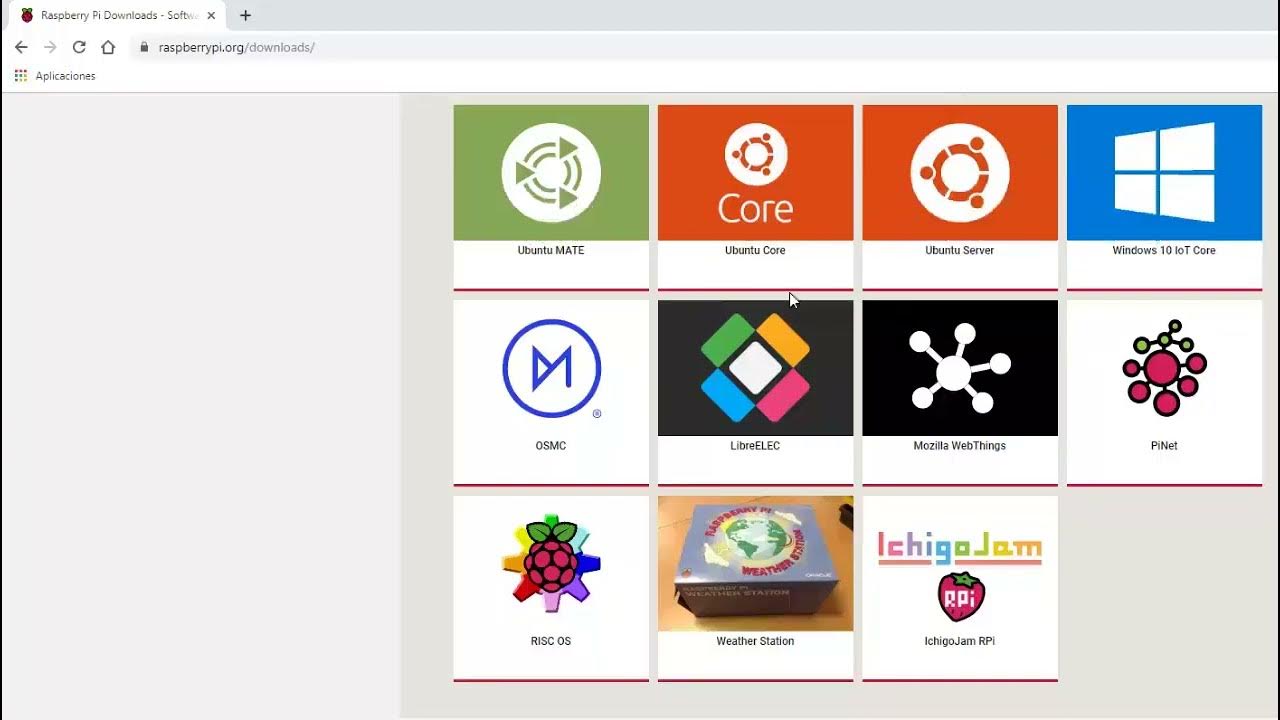The height and width of the screenshot is (720, 1280).
Task: Open a new tab with the plus button
Action: click(x=245, y=15)
